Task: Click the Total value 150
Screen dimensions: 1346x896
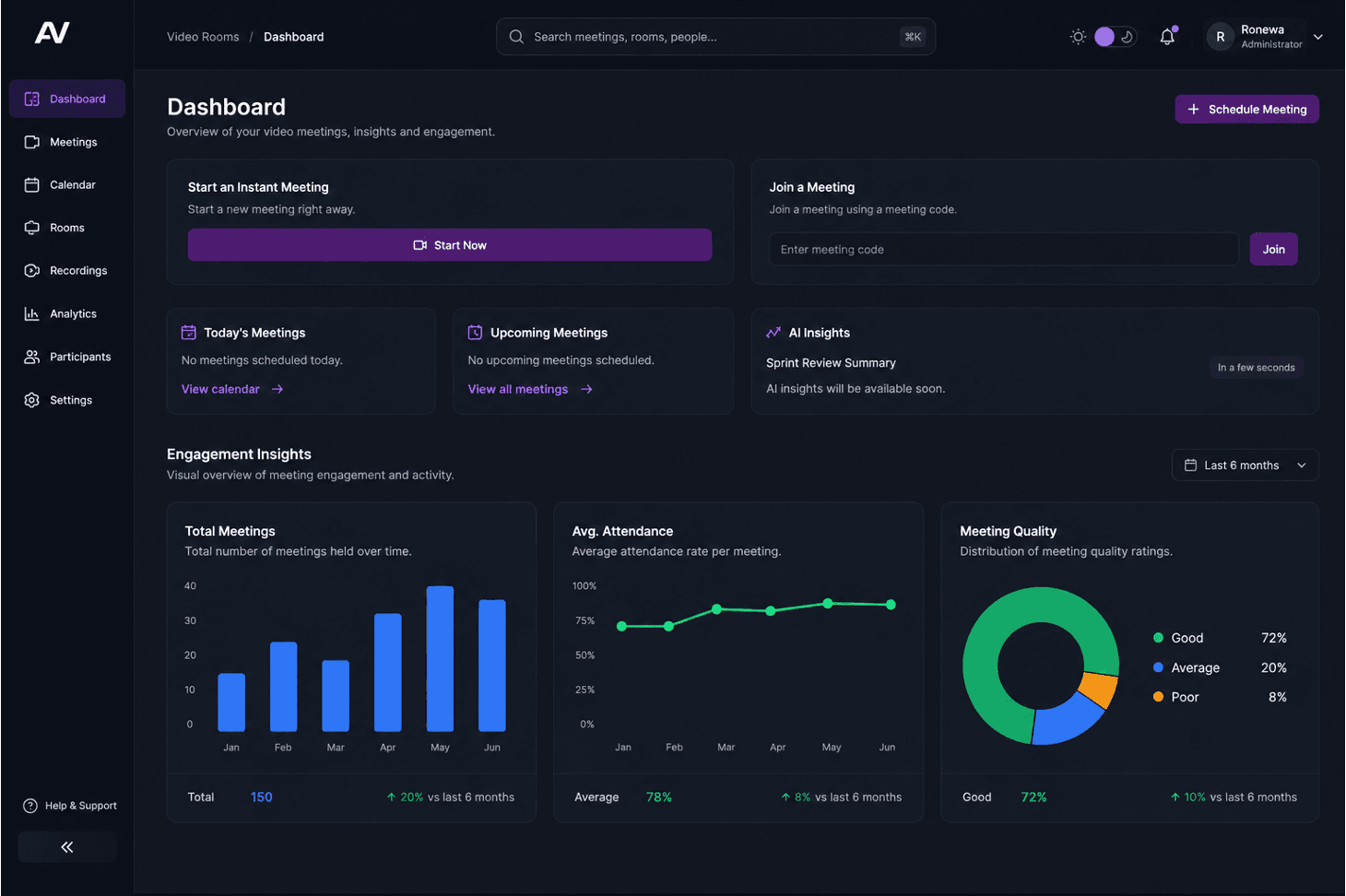Action: [x=262, y=797]
